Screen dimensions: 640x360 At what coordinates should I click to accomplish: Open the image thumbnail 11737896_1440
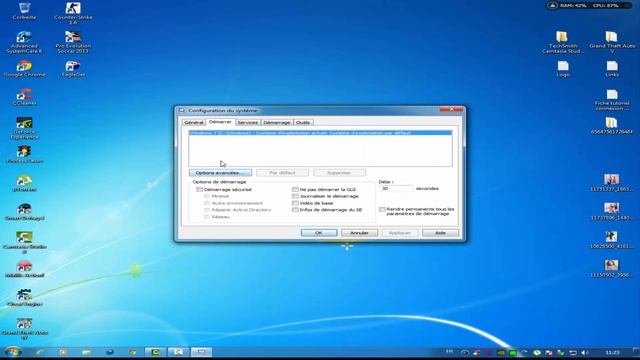point(611,211)
